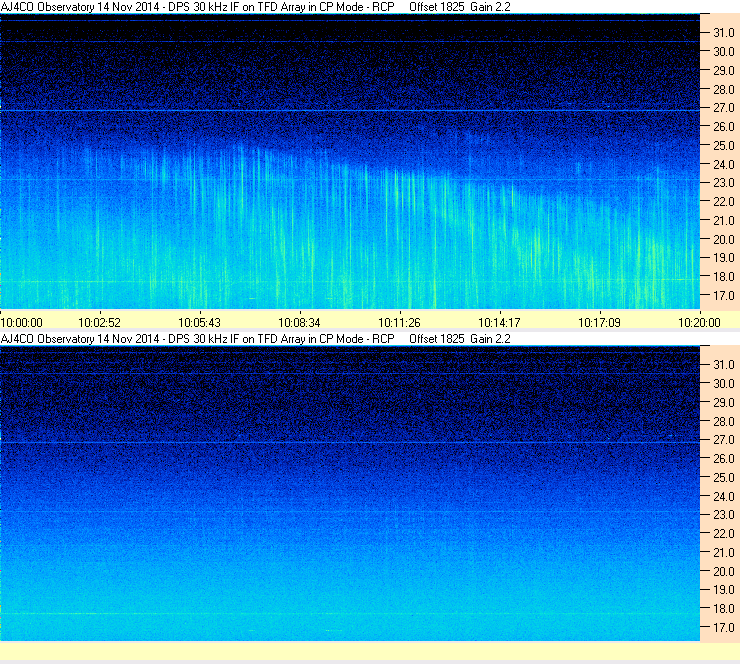Screen dimensions: 740x664
Task: Click the 20.0 frequency label on upper spectrogram
Action: (x=724, y=239)
